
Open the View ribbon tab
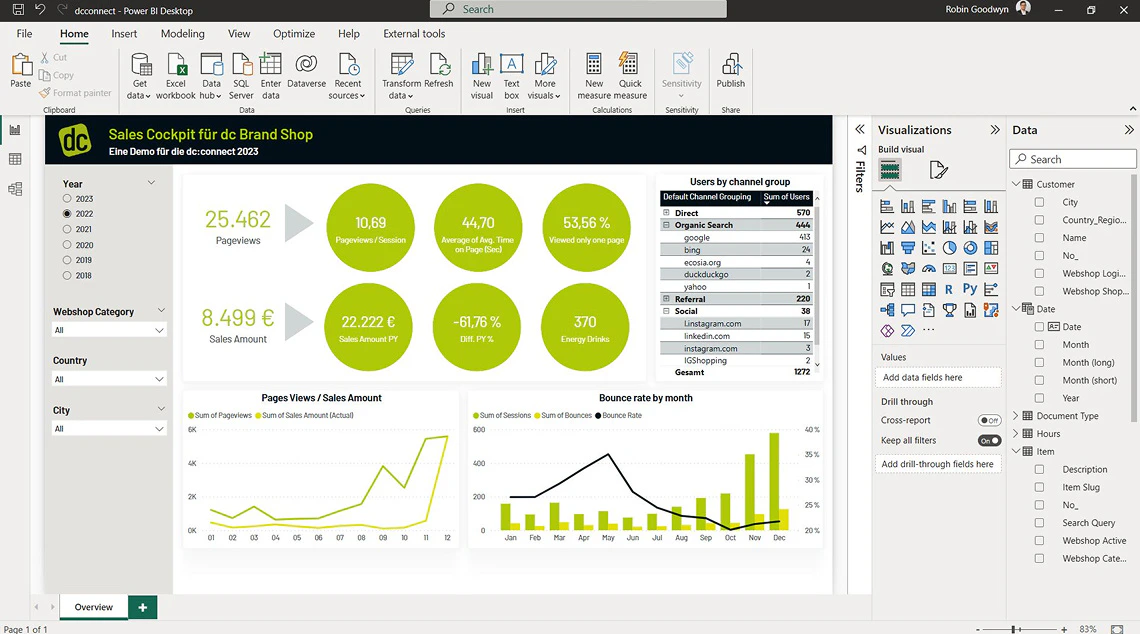(239, 33)
